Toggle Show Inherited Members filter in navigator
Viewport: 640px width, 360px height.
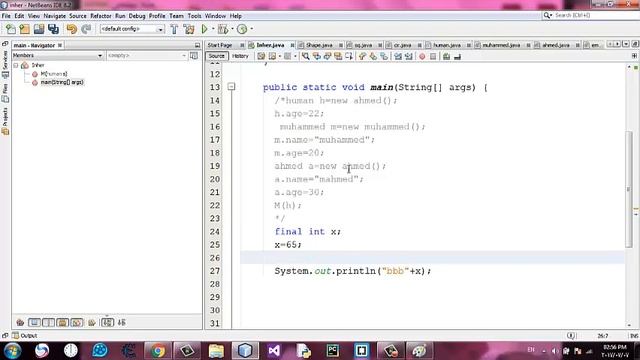click(20, 322)
